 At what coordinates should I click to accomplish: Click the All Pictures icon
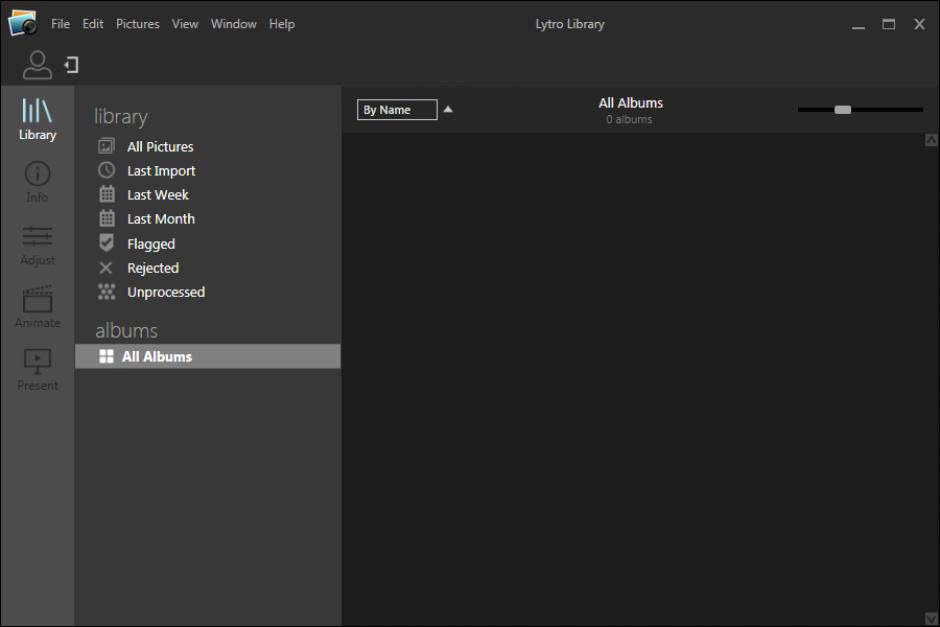click(106, 146)
